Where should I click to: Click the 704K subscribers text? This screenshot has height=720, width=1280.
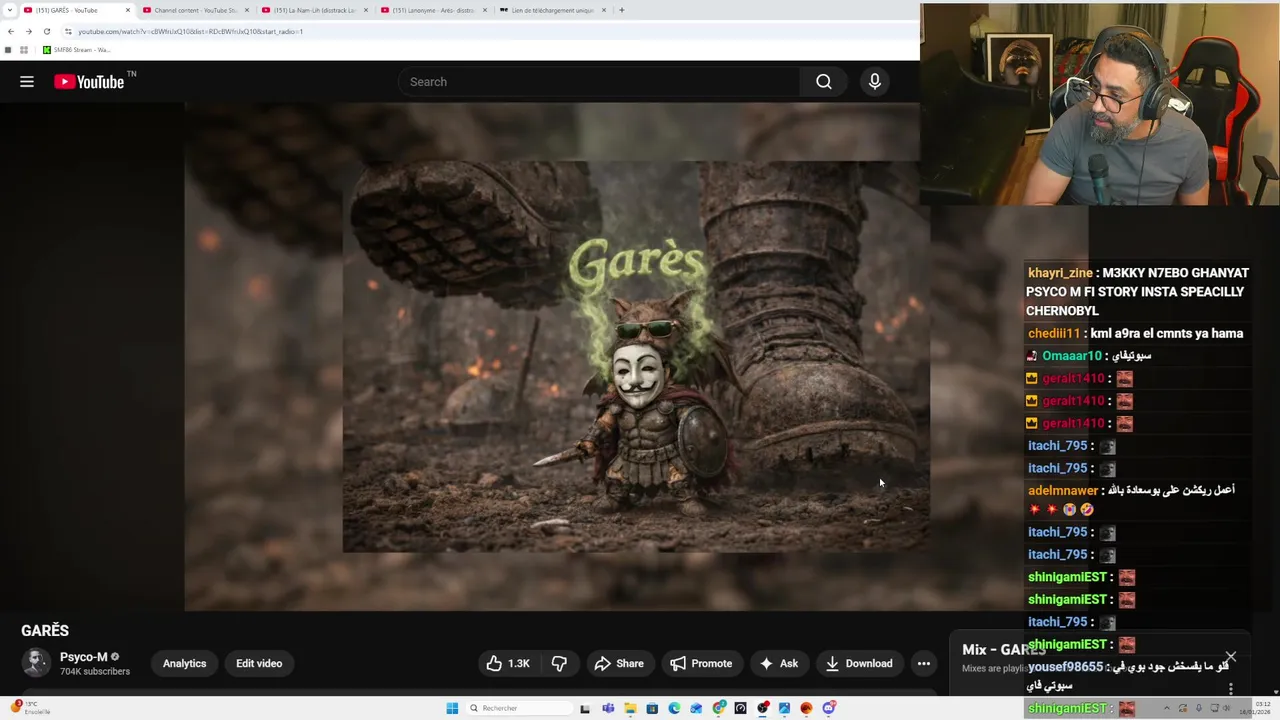[95, 672]
